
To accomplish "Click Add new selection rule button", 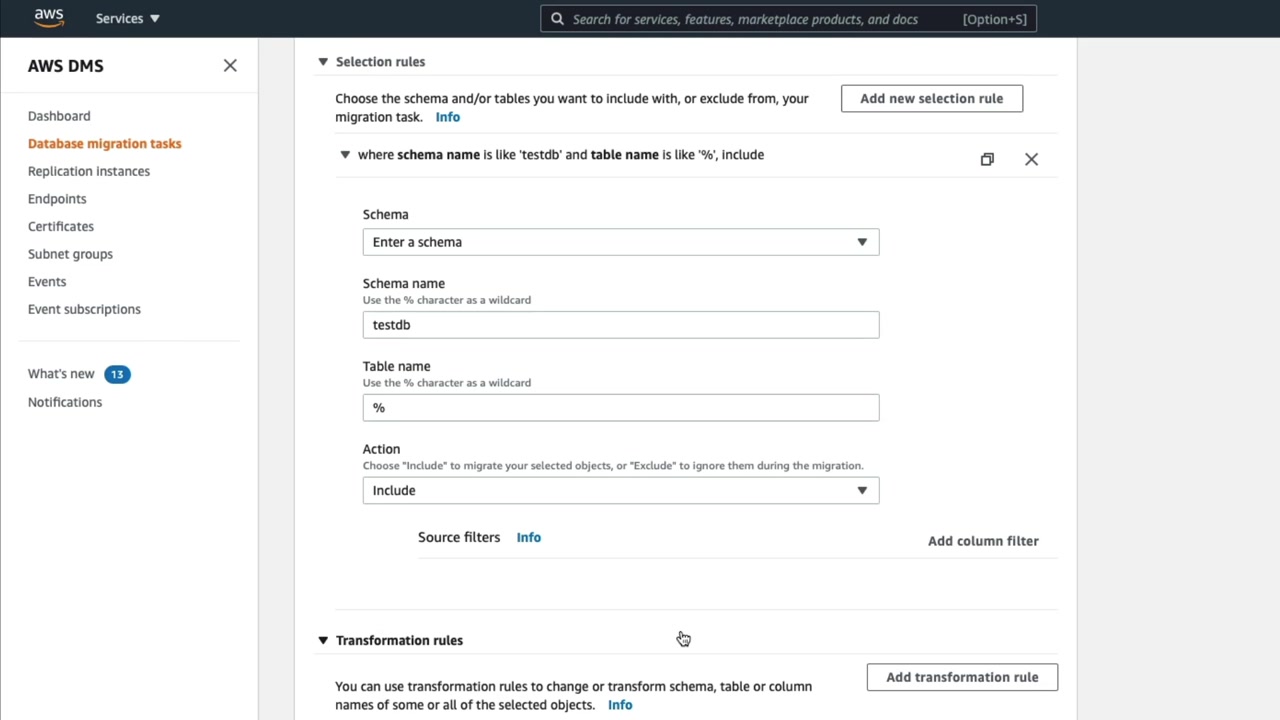I will click(931, 98).
